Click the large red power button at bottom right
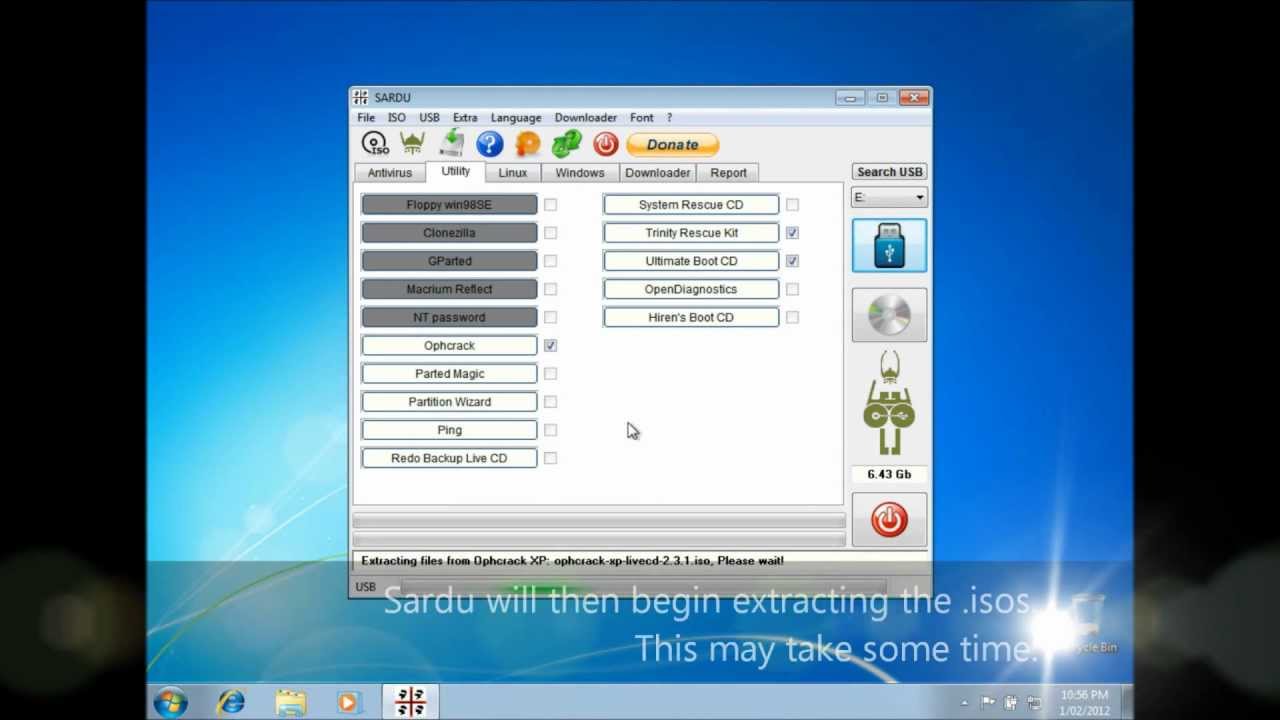Image resolution: width=1280 pixels, height=720 pixels. tap(889, 520)
